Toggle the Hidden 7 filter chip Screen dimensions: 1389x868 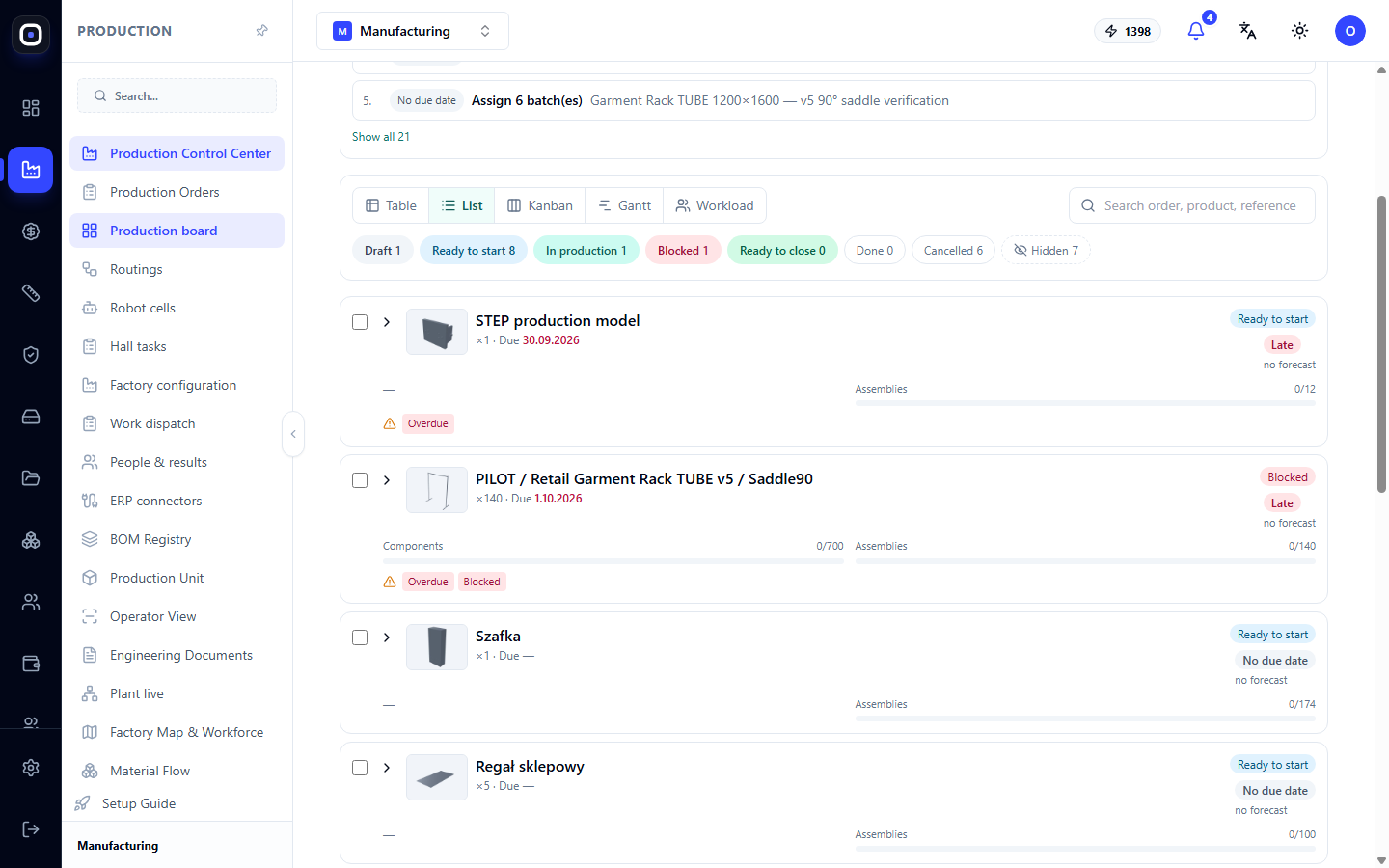pyautogui.click(x=1046, y=251)
